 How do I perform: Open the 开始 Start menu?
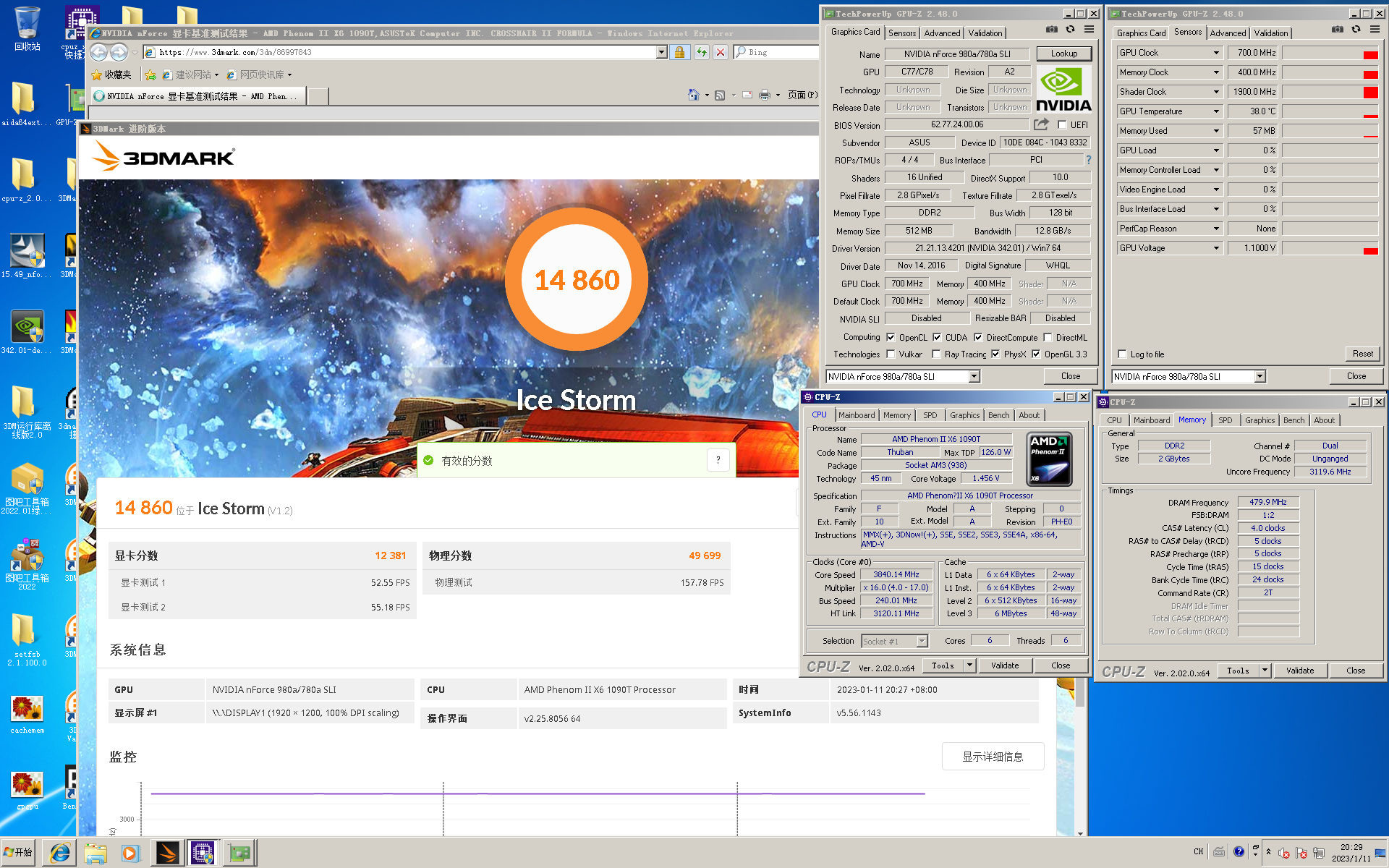pos(19,853)
